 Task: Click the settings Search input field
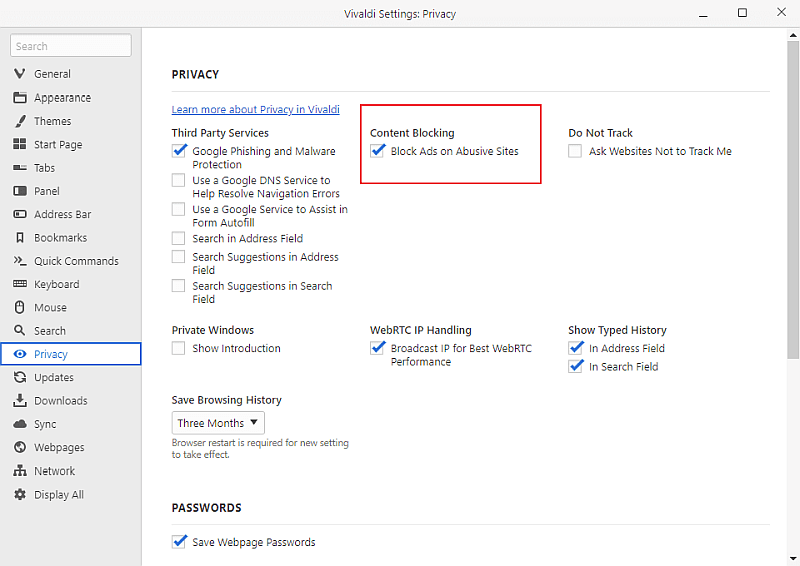click(71, 46)
